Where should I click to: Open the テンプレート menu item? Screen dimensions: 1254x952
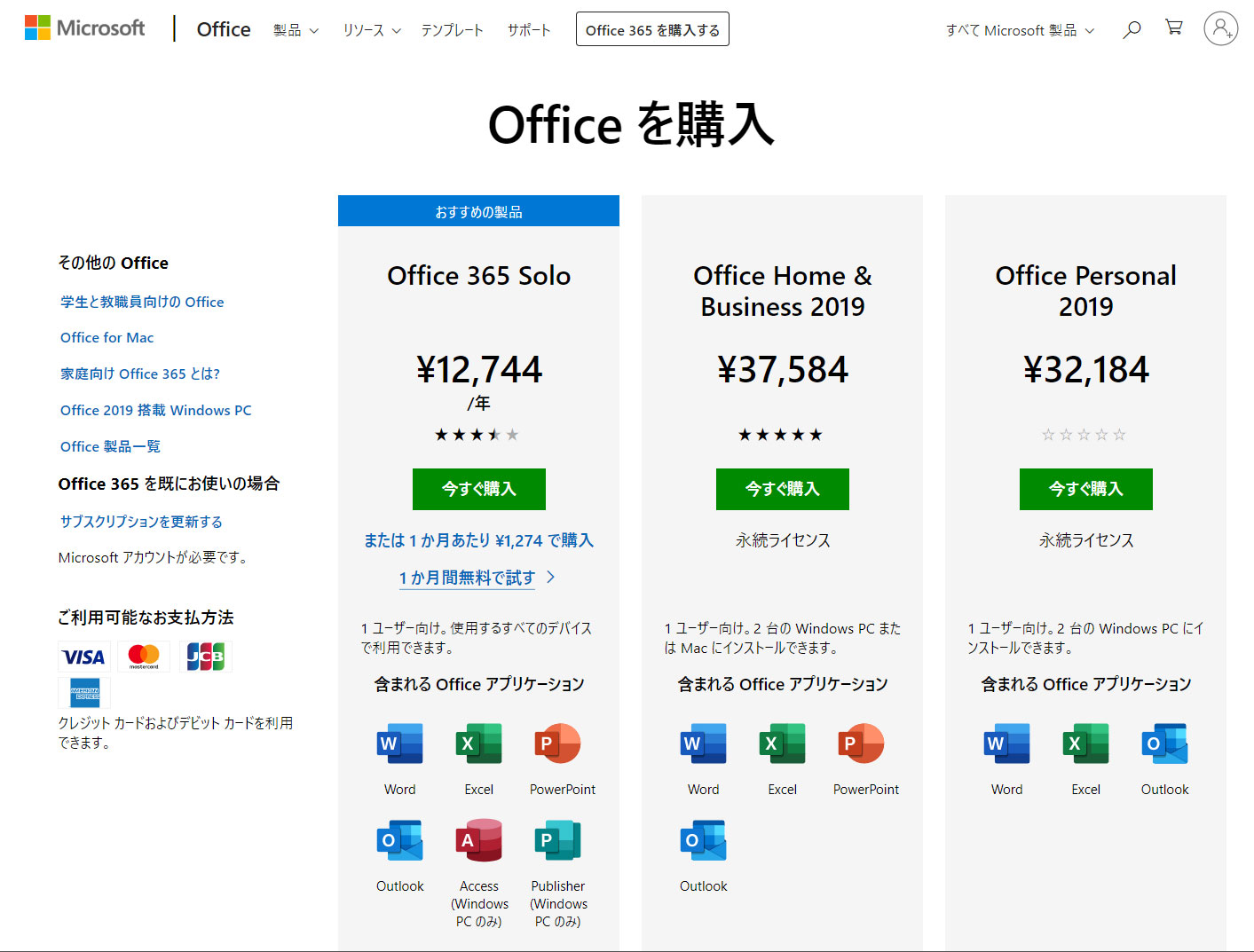(452, 30)
